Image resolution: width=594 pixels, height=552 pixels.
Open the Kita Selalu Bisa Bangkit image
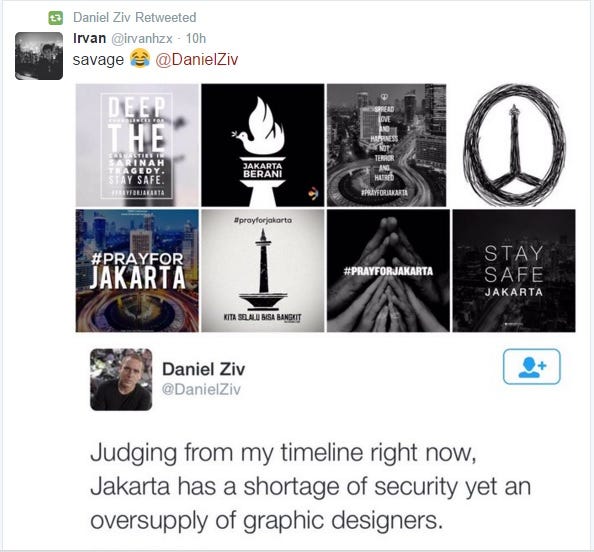(263, 271)
